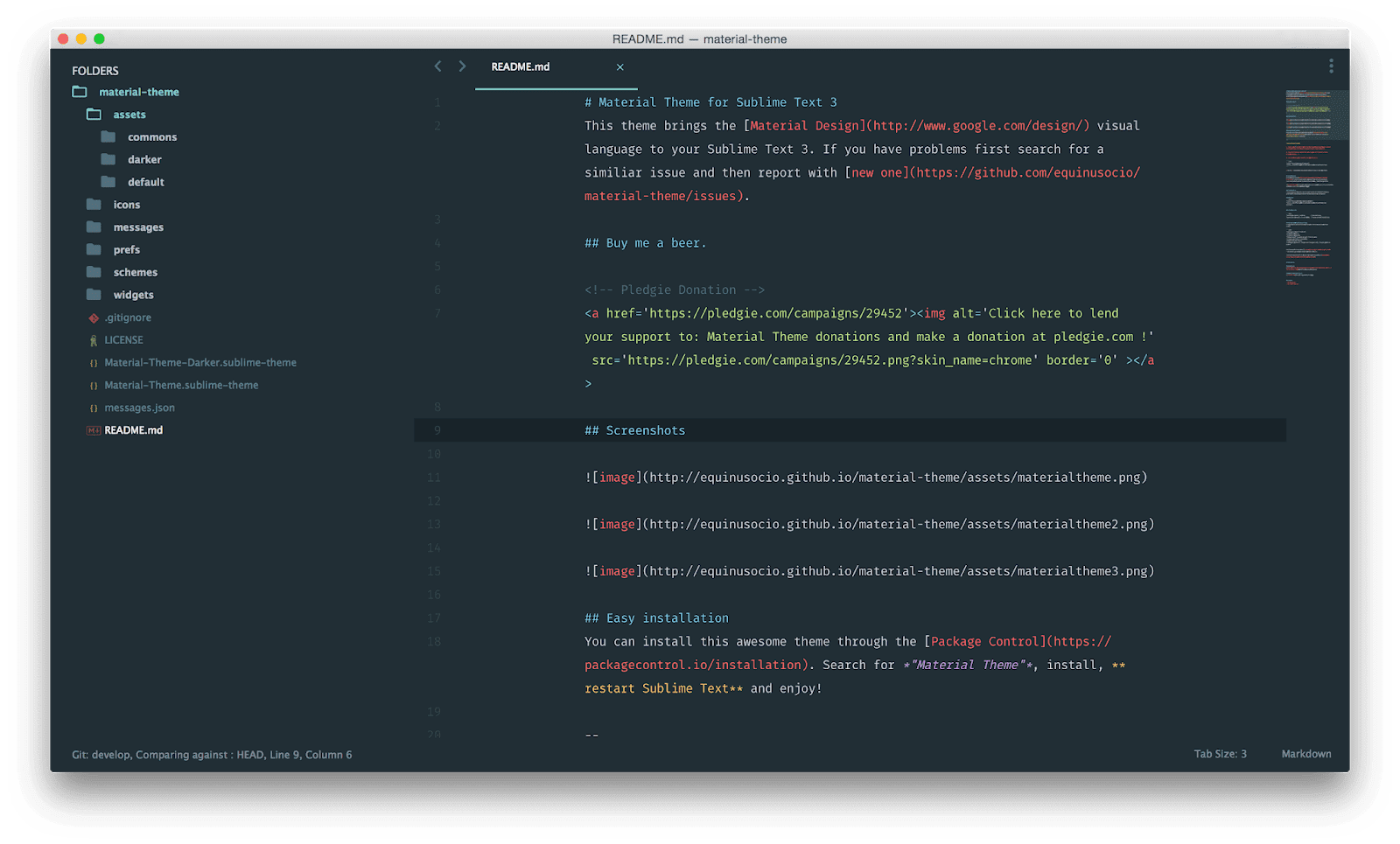Expand the messages folder

(138, 227)
